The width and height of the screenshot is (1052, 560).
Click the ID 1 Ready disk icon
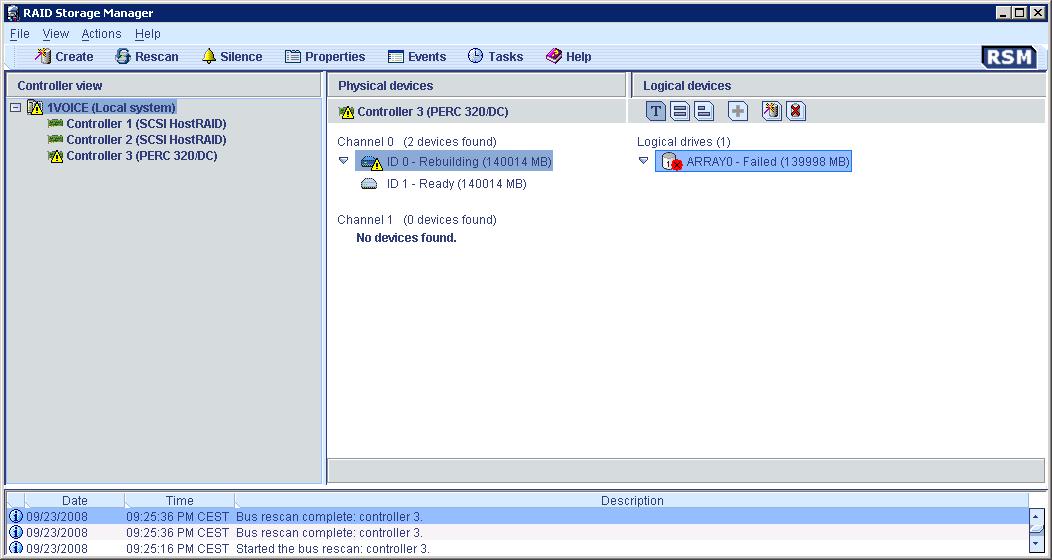click(369, 184)
